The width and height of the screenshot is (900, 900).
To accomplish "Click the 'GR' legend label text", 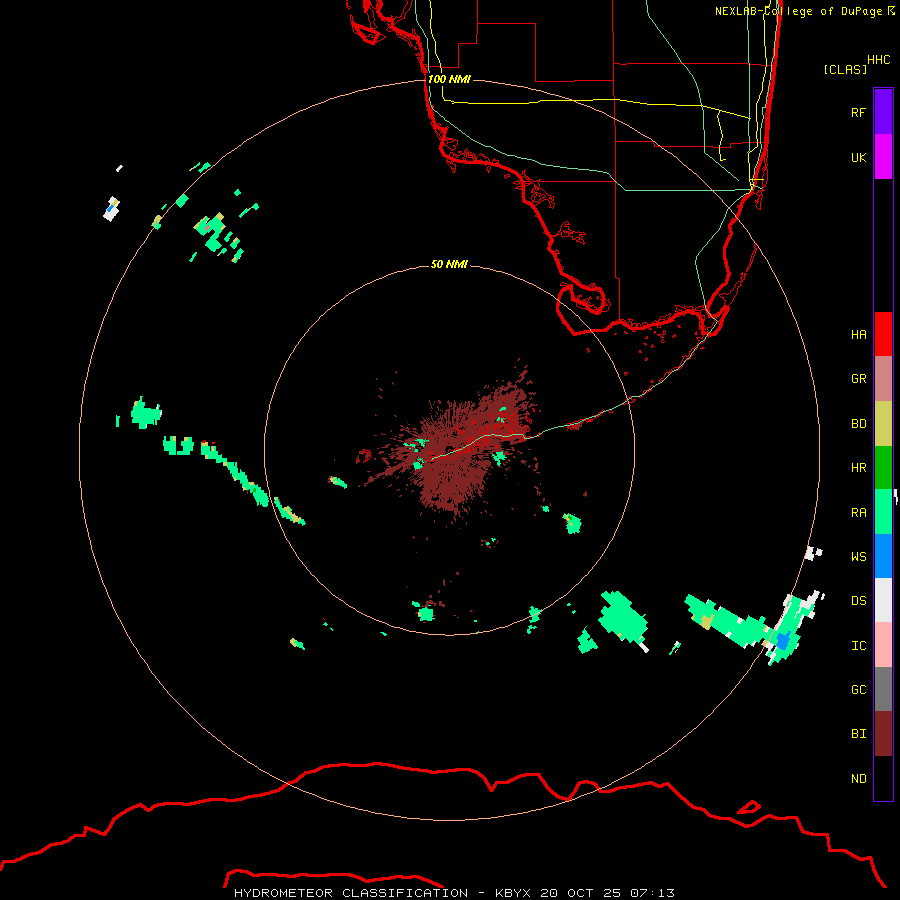I will [858, 379].
